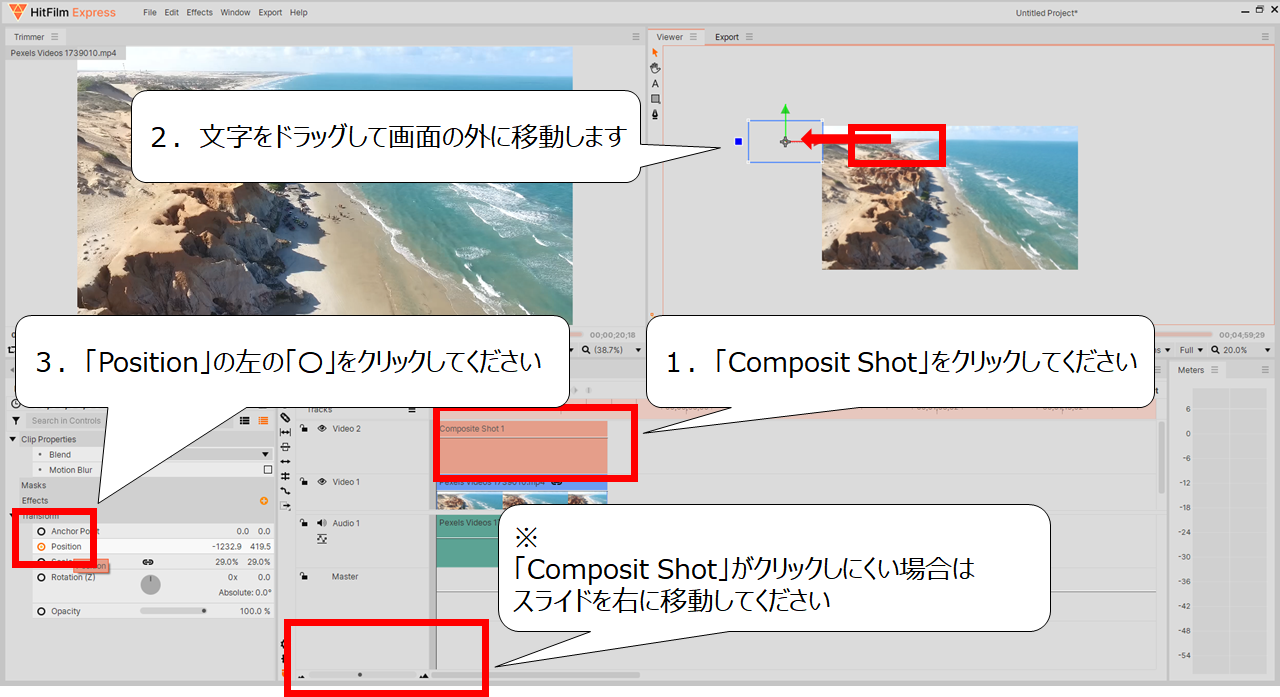Click the blue handle left of text box
Viewport: 1280px width, 697px height.
click(x=738, y=142)
